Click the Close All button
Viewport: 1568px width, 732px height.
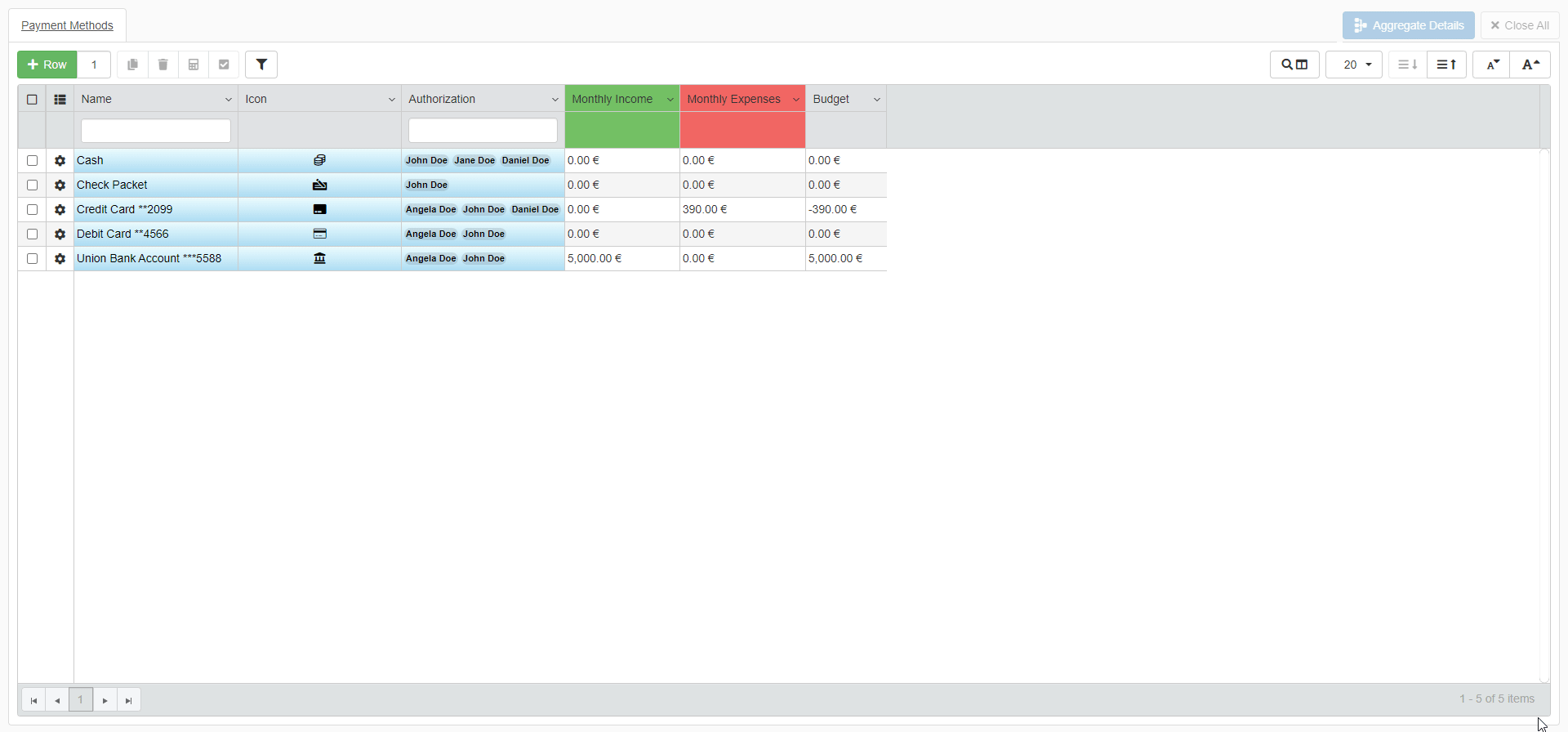point(1519,25)
